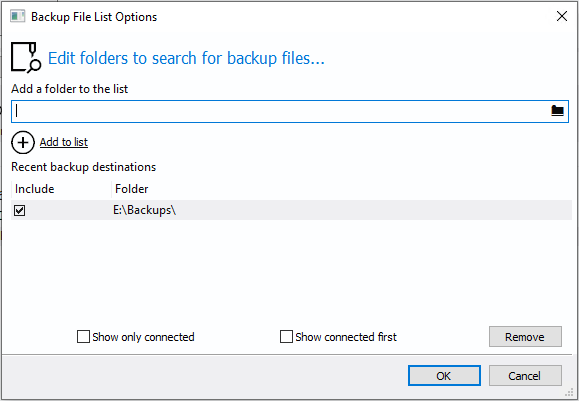This screenshot has width=579, height=401.
Task: Enable the Show only connected checkbox
Action: coord(83,337)
